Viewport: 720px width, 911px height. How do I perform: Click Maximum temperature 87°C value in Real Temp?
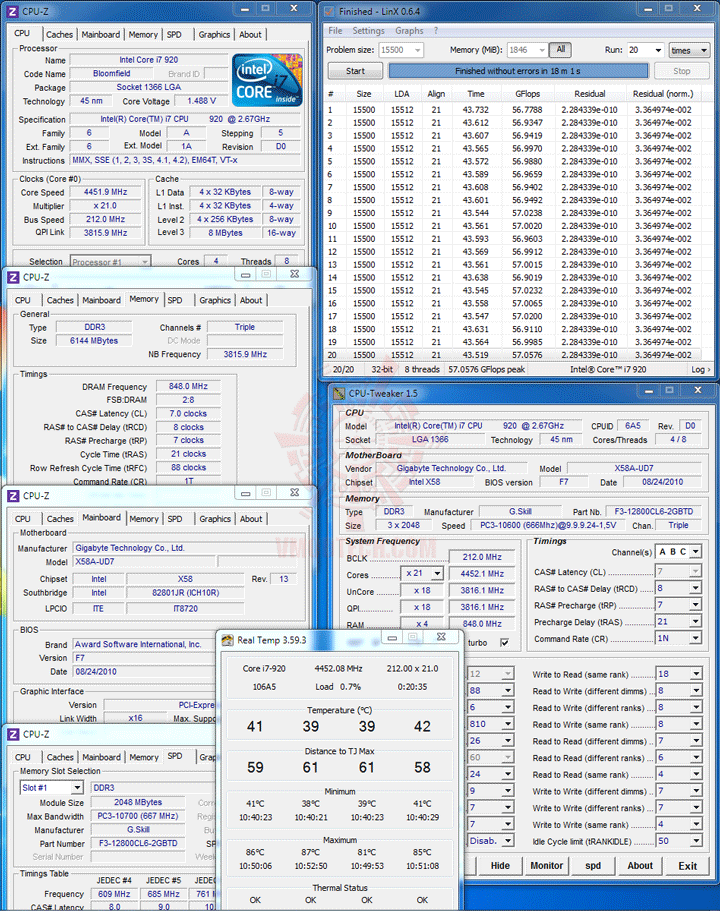pyautogui.click(x=311, y=852)
